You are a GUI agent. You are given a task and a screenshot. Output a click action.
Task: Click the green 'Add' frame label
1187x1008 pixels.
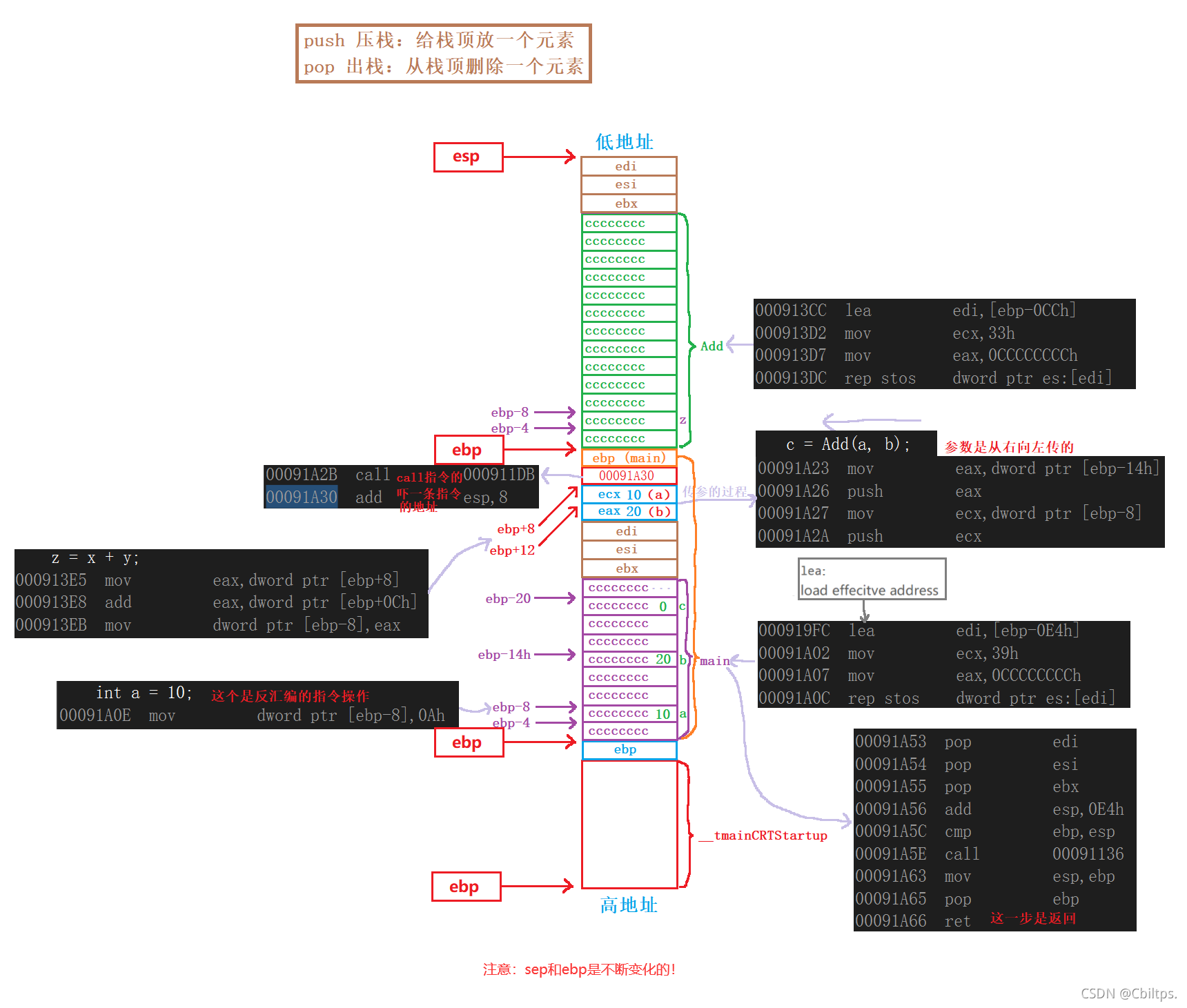(712, 346)
